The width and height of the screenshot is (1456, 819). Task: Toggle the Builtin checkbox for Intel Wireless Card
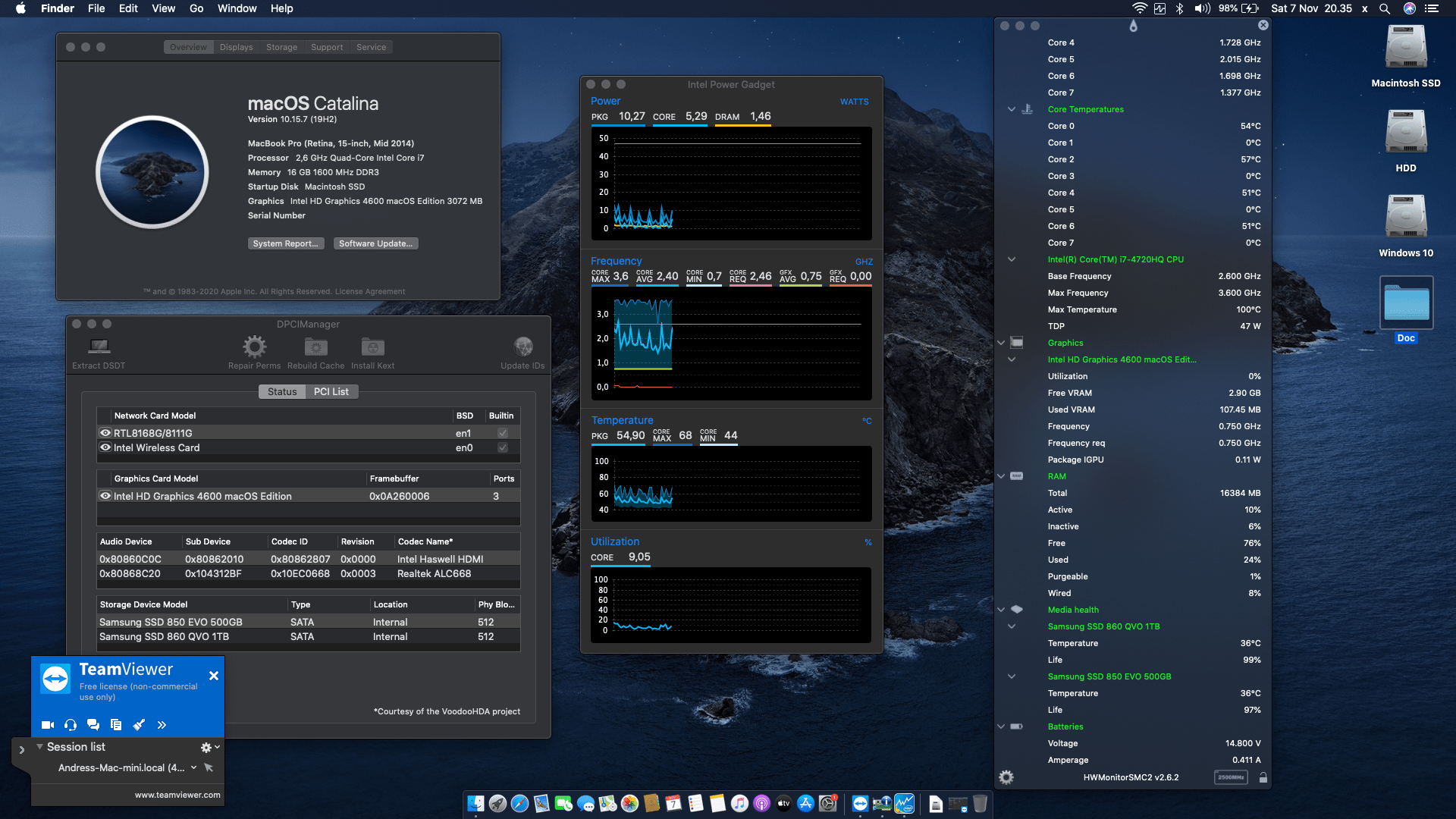501,447
